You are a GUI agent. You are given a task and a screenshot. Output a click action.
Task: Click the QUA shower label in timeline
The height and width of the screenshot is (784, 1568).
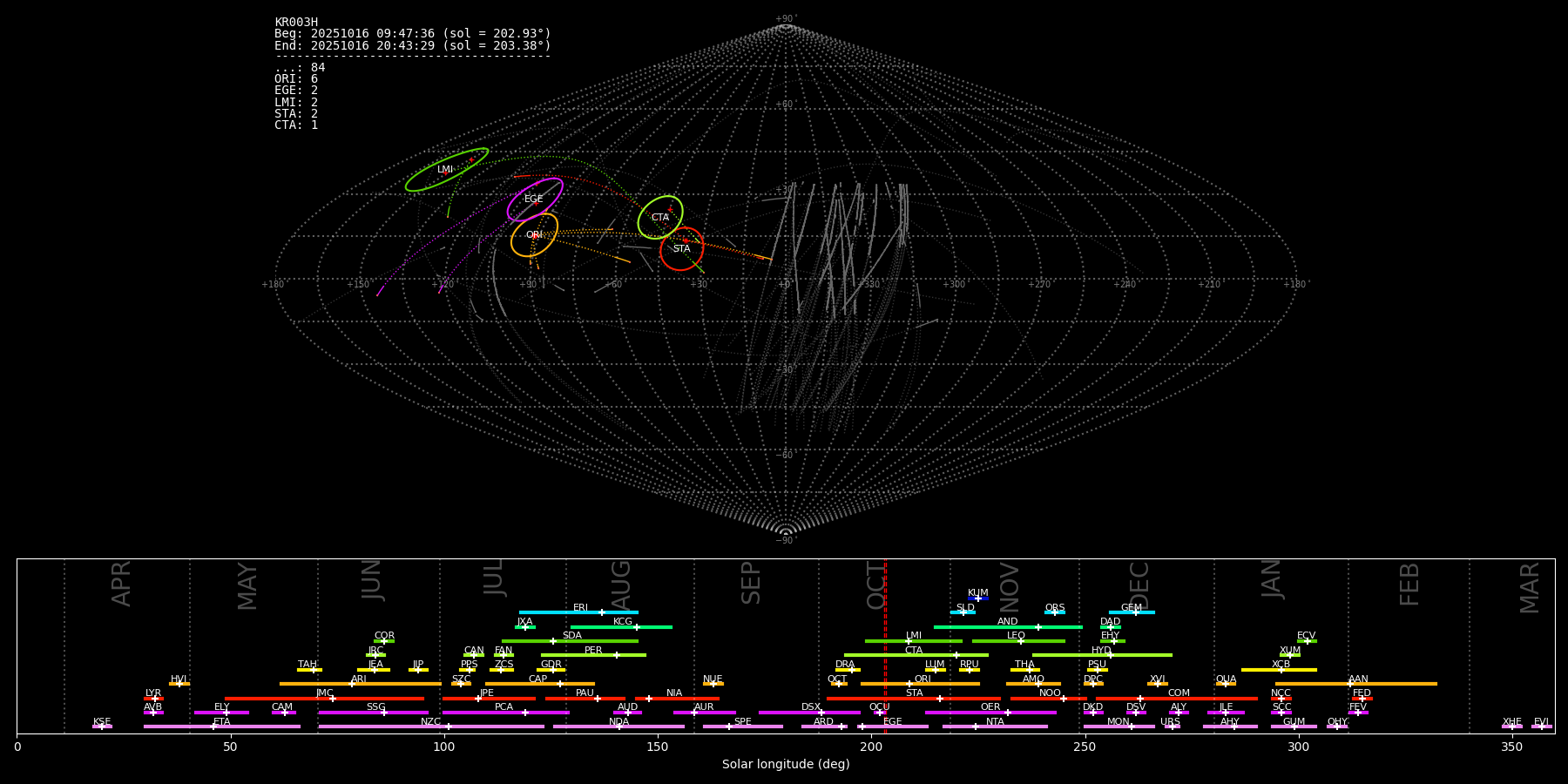tap(1226, 679)
